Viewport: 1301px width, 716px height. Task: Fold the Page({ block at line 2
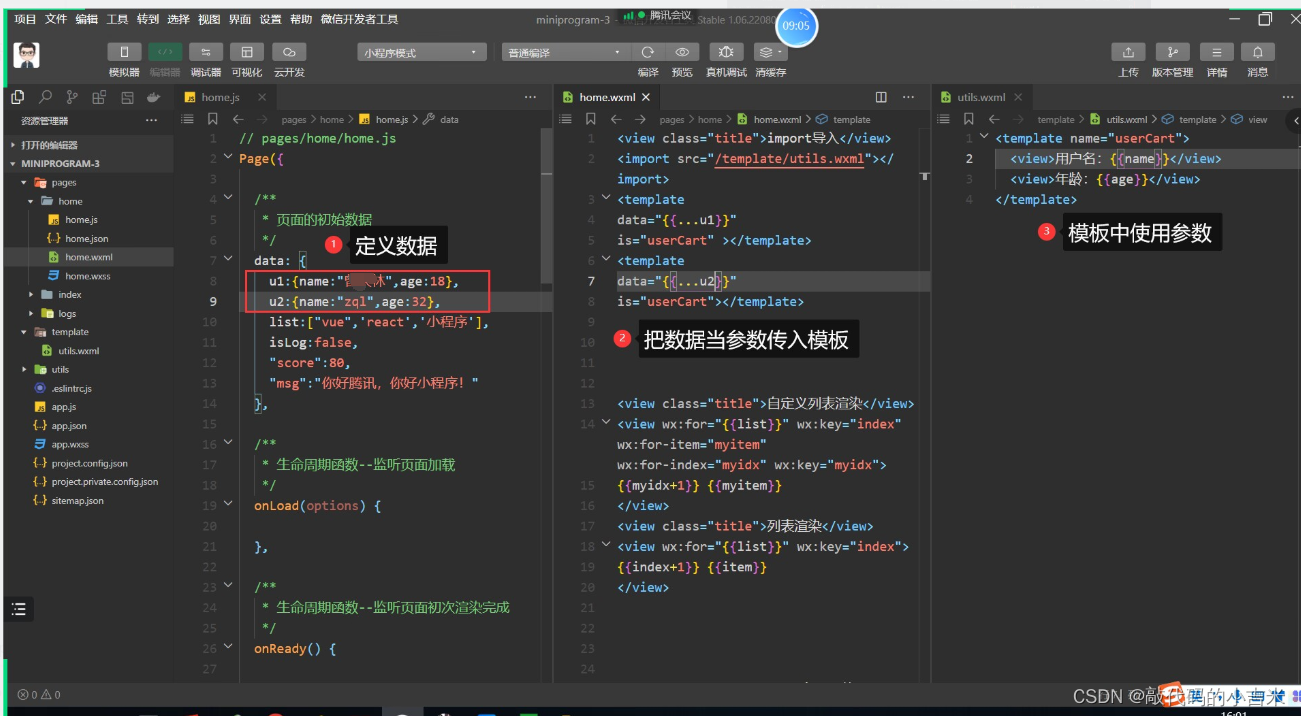click(x=230, y=158)
